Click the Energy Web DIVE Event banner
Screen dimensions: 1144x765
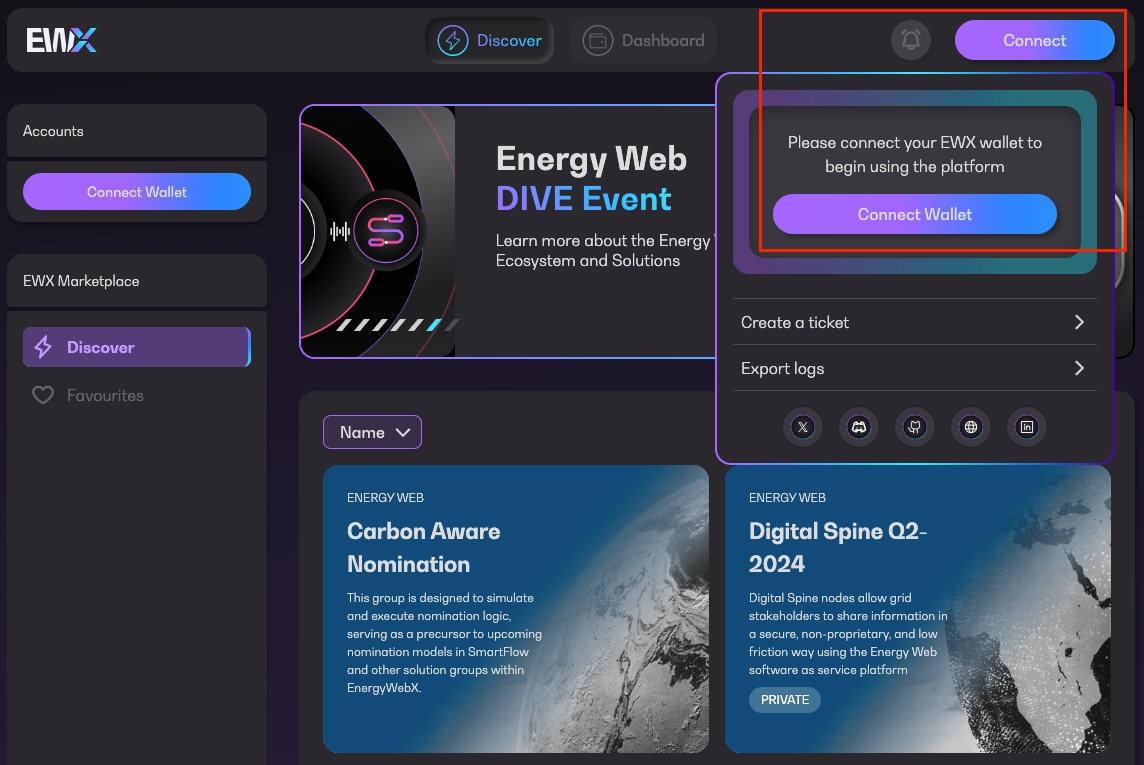point(506,231)
